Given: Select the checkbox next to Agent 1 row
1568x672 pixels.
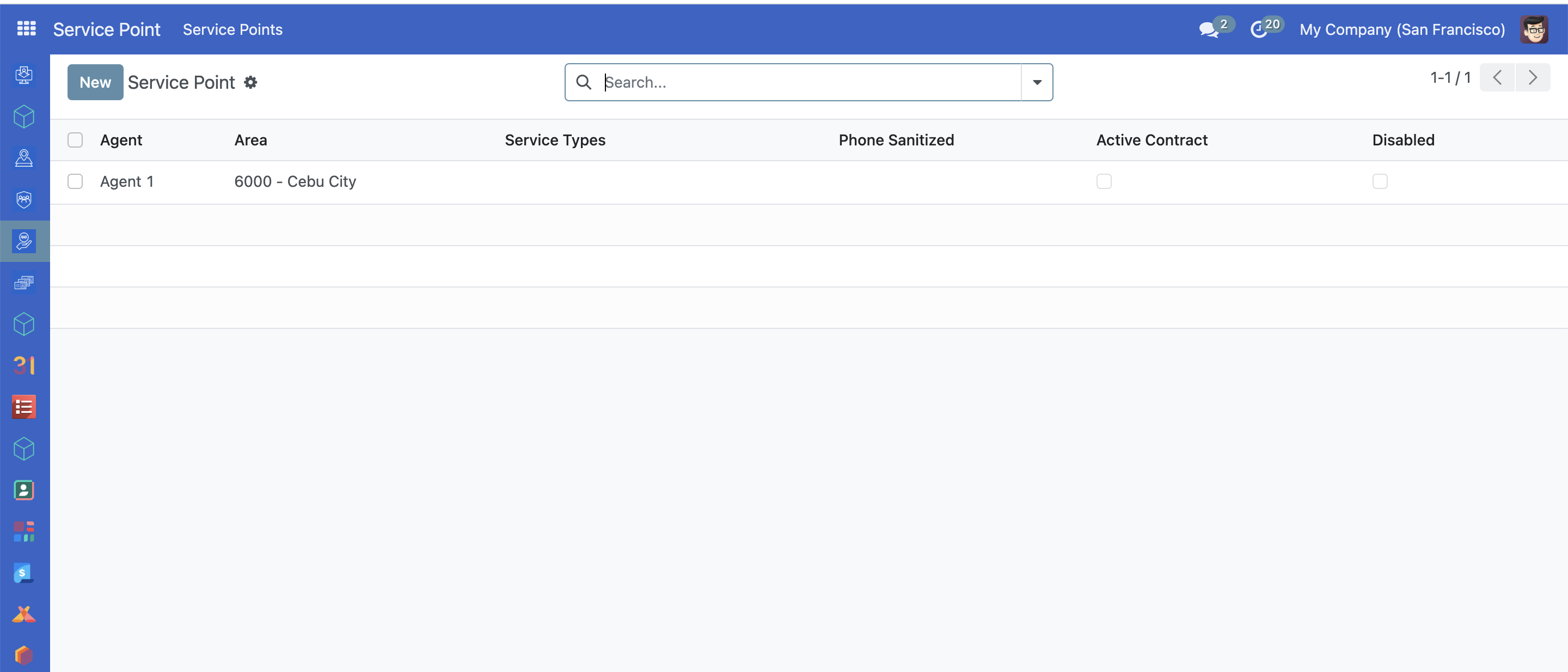Looking at the screenshot, I should pos(75,181).
